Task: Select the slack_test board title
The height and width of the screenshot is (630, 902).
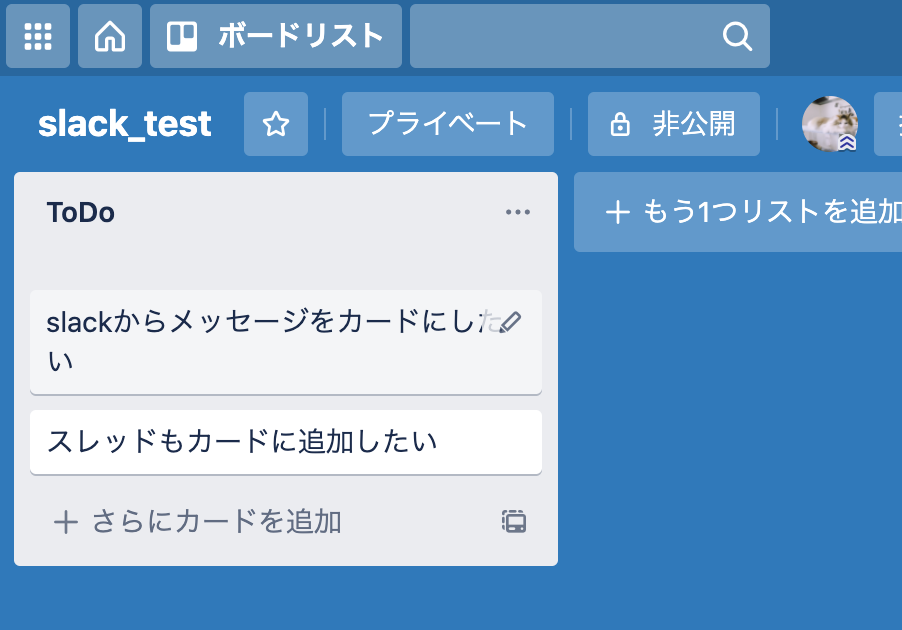Action: point(123,123)
